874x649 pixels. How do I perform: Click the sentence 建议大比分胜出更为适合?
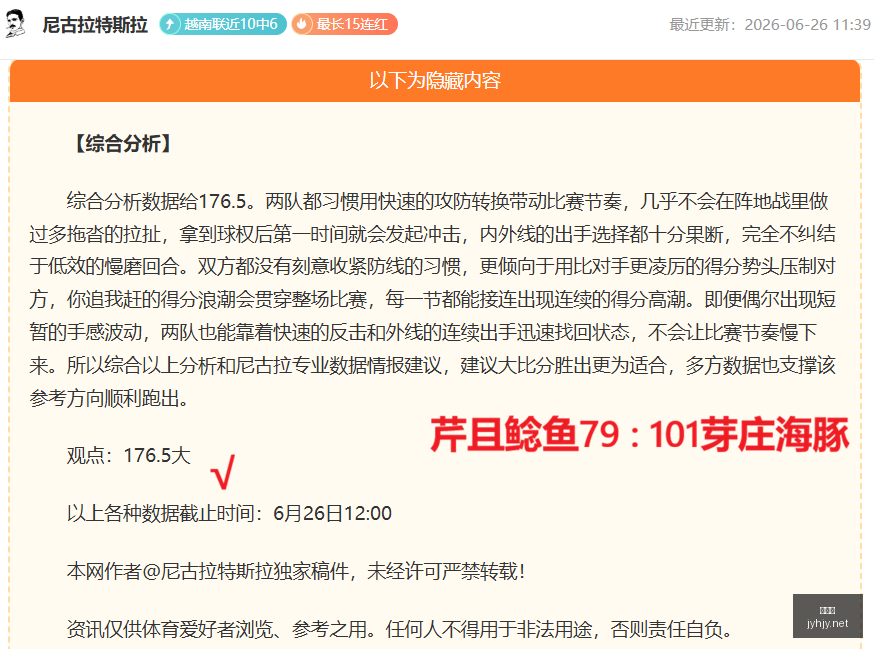563,366
